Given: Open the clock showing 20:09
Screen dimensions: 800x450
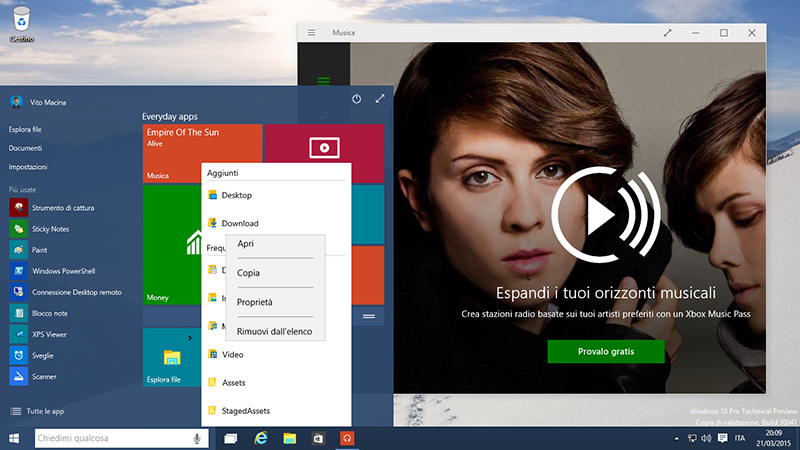Looking at the screenshot, I should 773,438.
